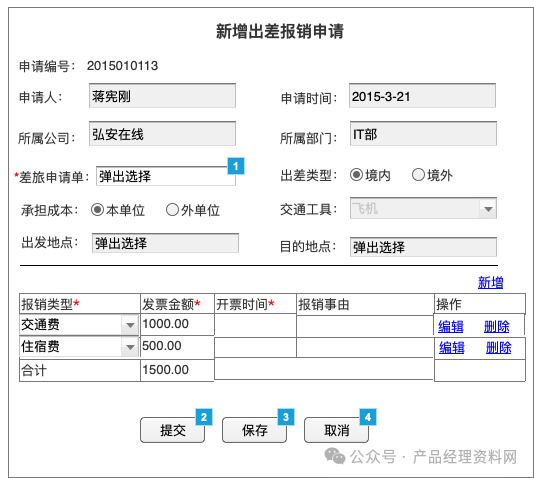
Task: Click the 保存 save button
Action: [x=254, y=430]
